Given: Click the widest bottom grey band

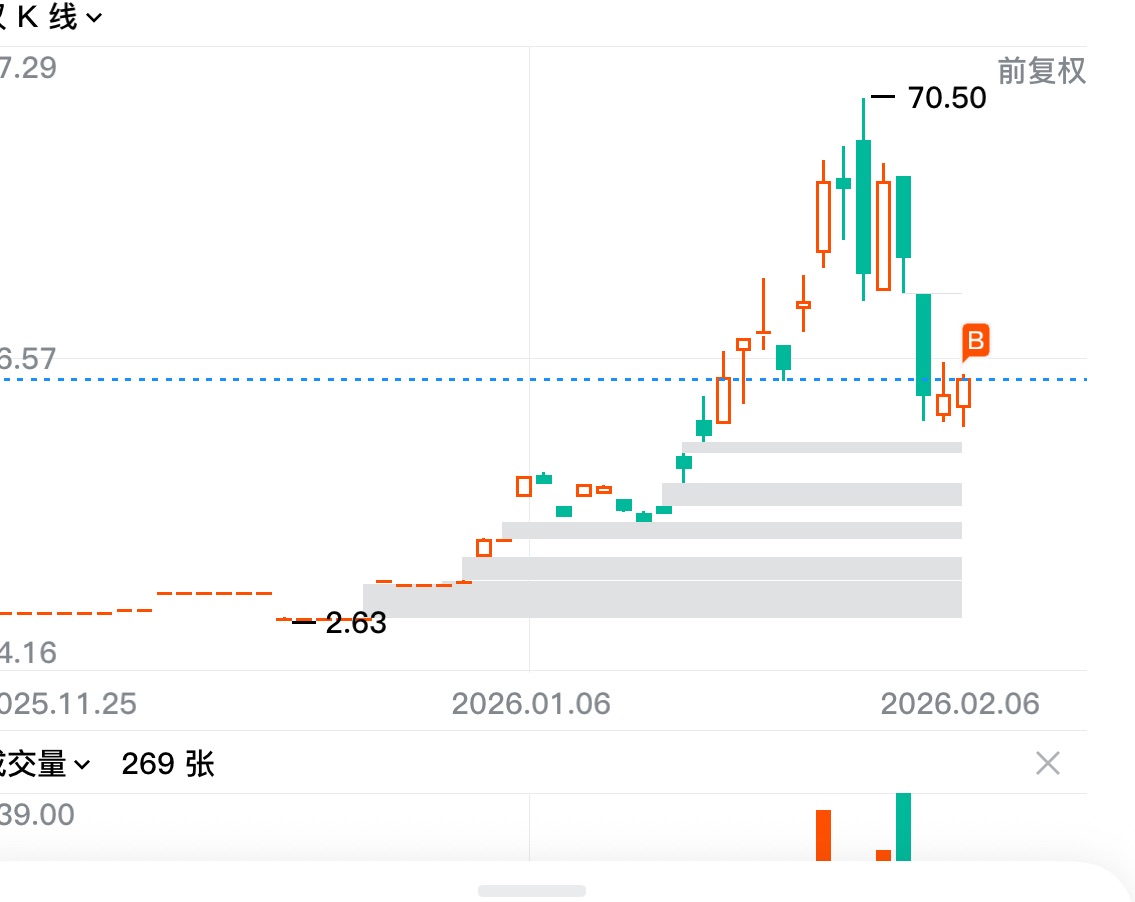Looking at the screenshot, I should (x=662, y=600).
